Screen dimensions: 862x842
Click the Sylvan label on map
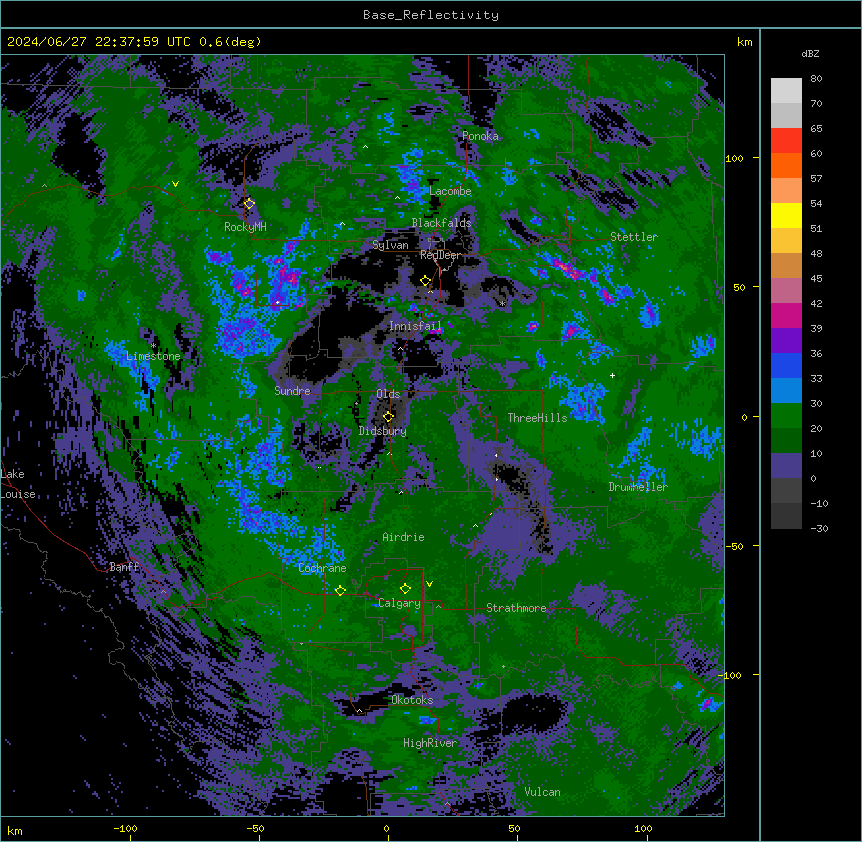[x=390, y=245]
